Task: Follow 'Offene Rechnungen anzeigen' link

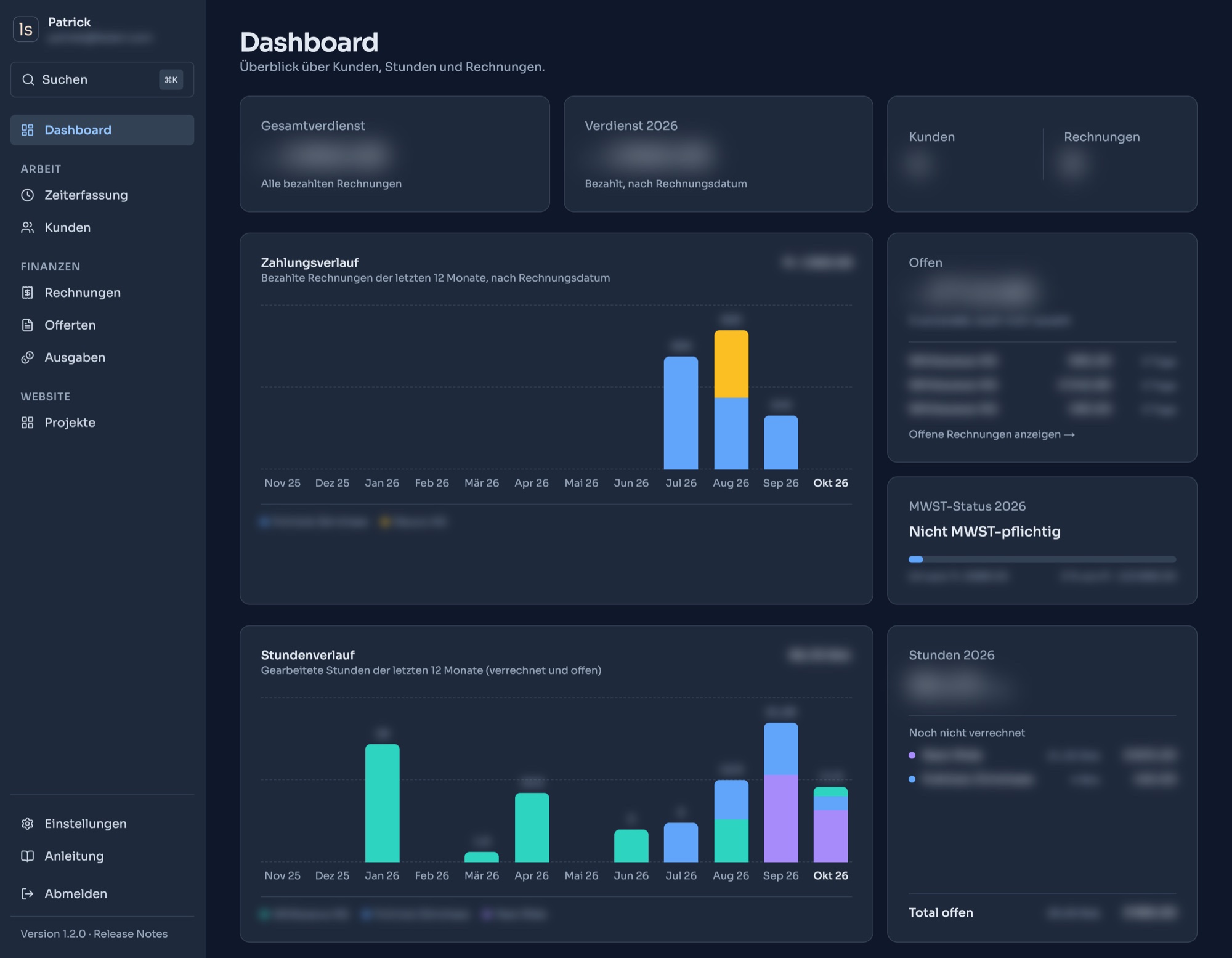Action: [x=992, y=434]
